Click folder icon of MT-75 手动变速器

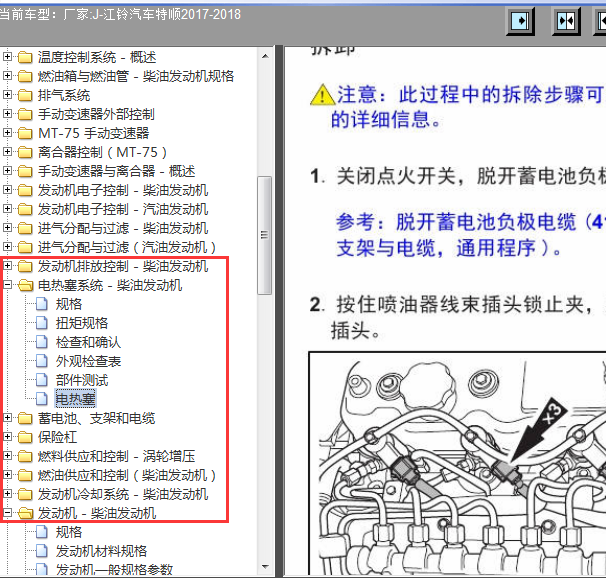(25, 133)
